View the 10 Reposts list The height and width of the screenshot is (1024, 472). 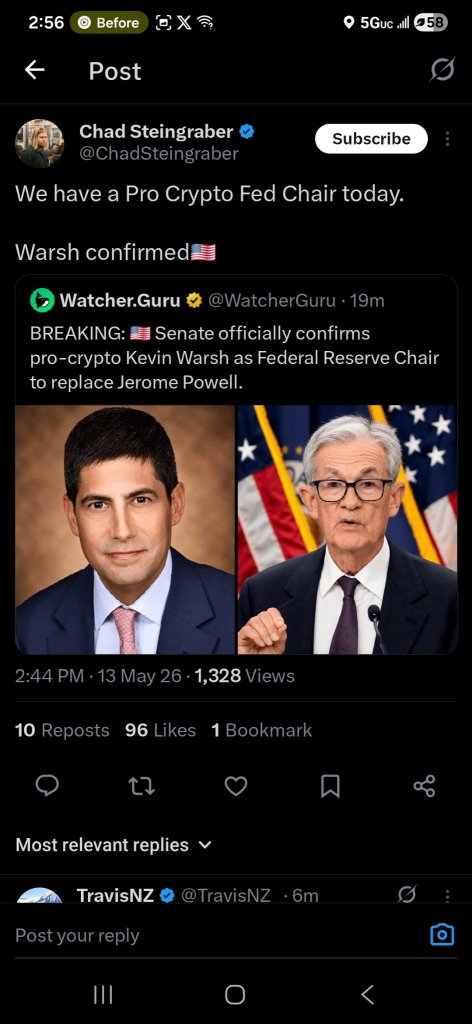click(62, 730)
